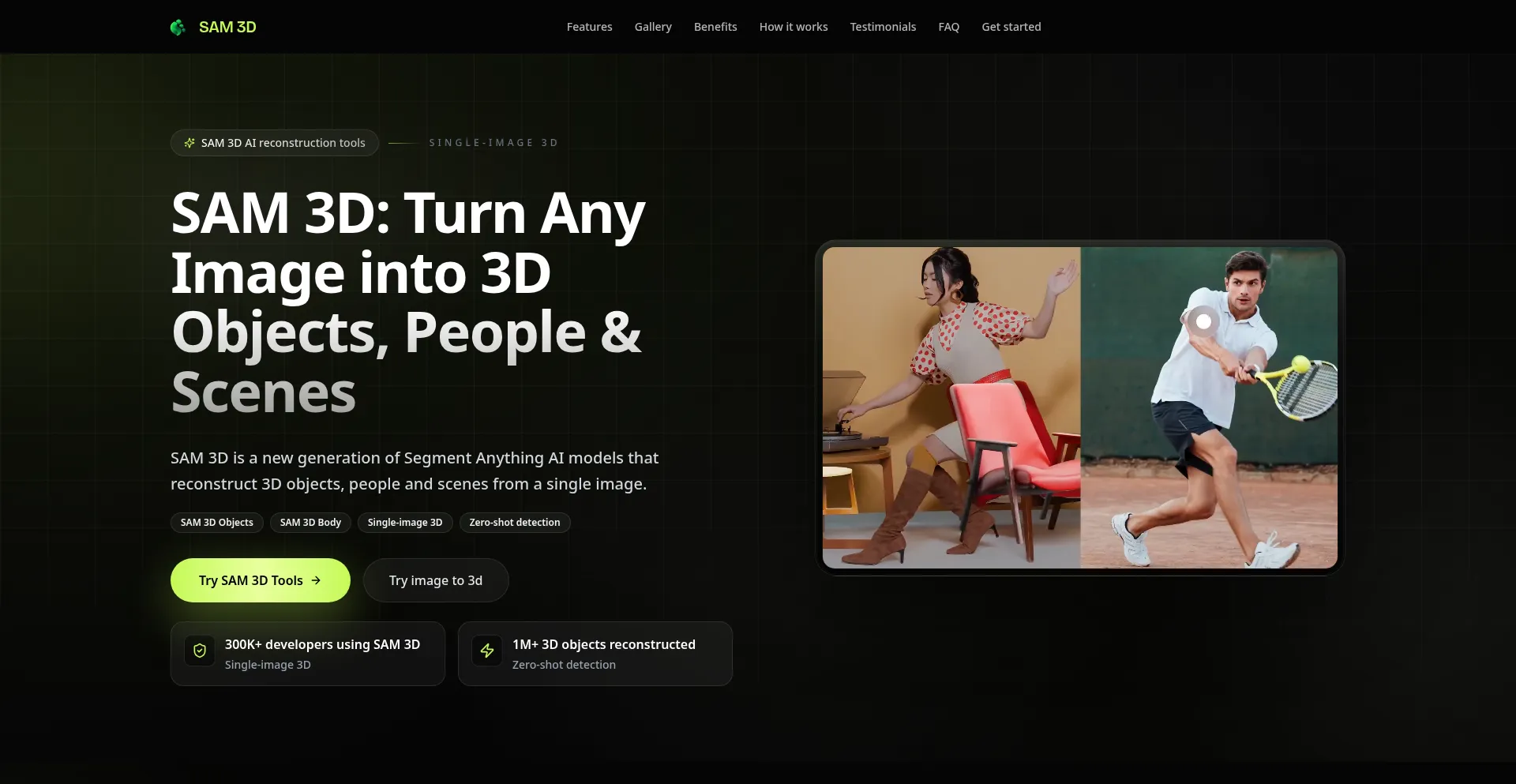
Task: Open the FAQ nav link
Action: [948, 27]
